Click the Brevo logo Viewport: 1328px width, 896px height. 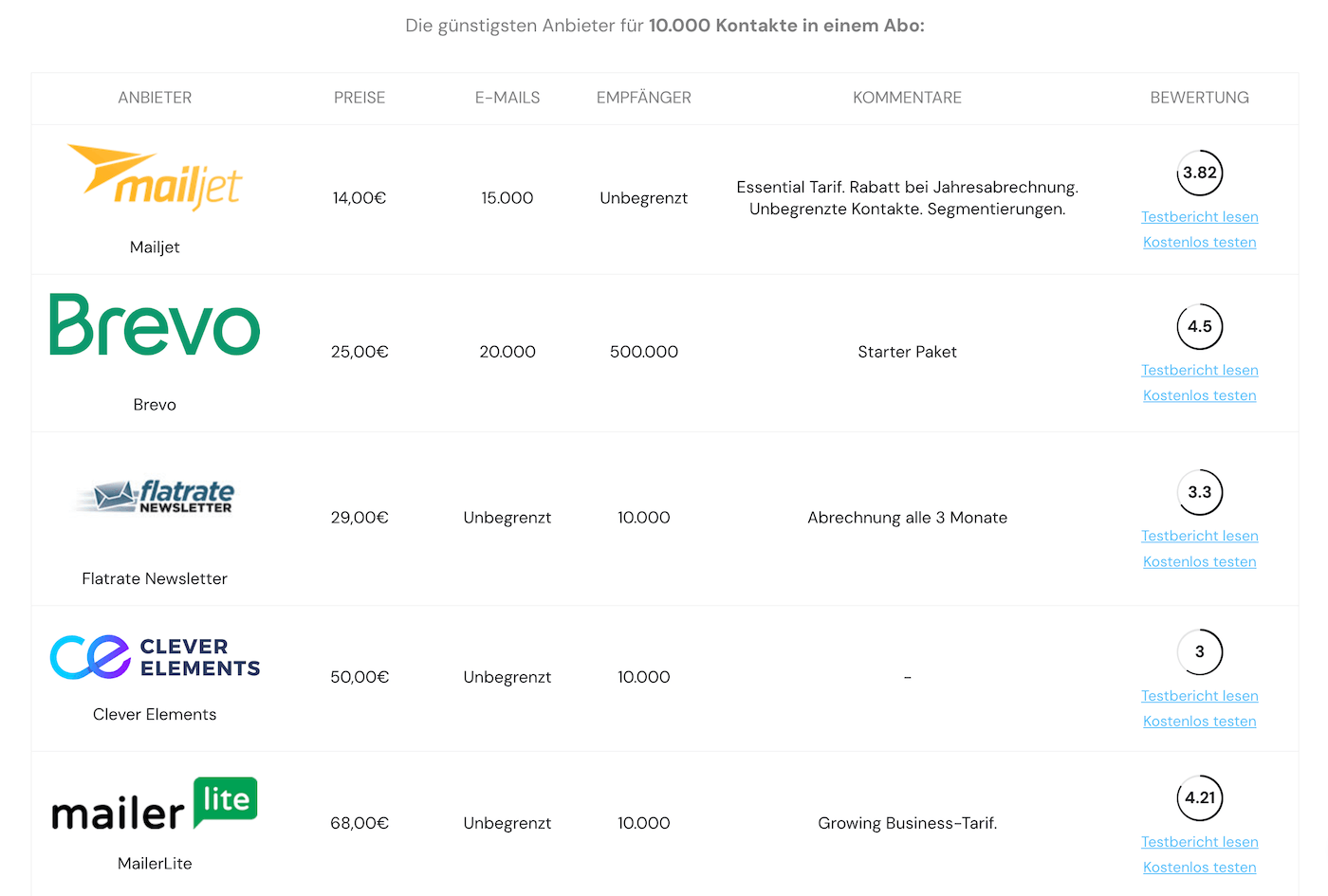155,324
